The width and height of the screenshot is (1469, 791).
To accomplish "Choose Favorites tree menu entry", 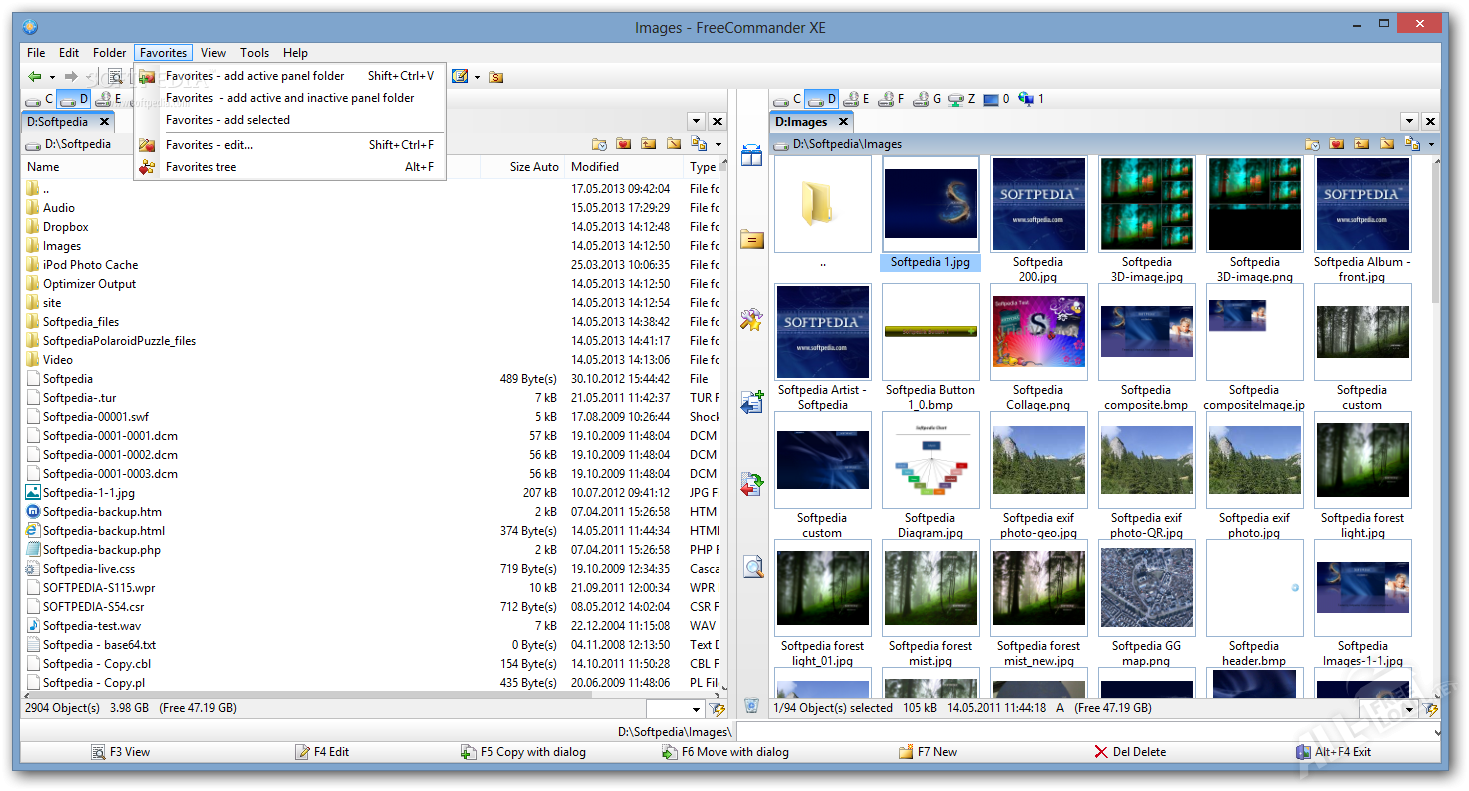I will coord(201,167).
